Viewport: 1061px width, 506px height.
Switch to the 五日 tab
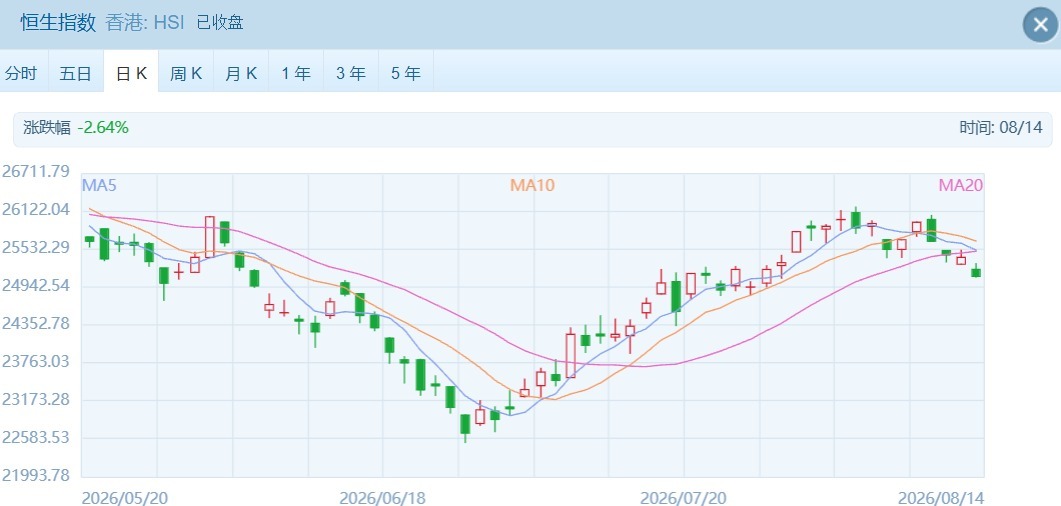coord(75,73)
